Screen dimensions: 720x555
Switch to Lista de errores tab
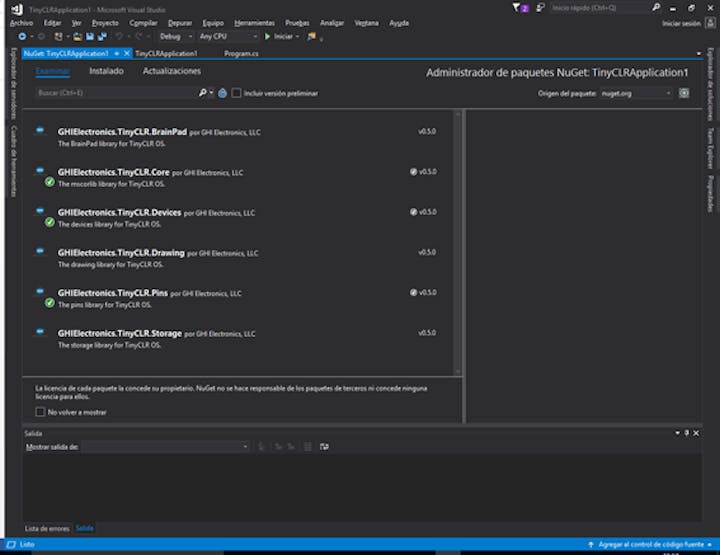[47, 528]
